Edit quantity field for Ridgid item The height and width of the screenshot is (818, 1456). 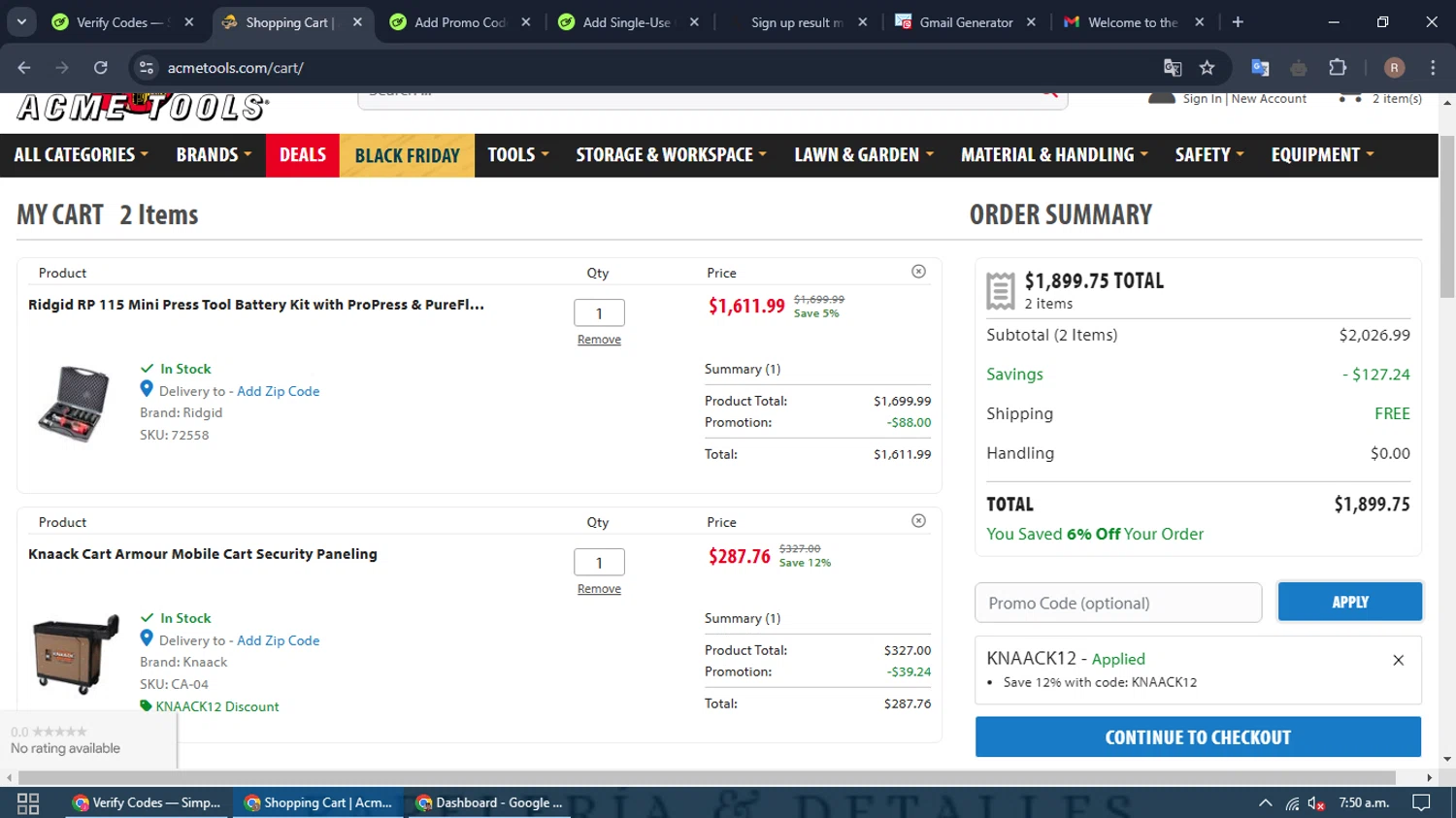599,313
